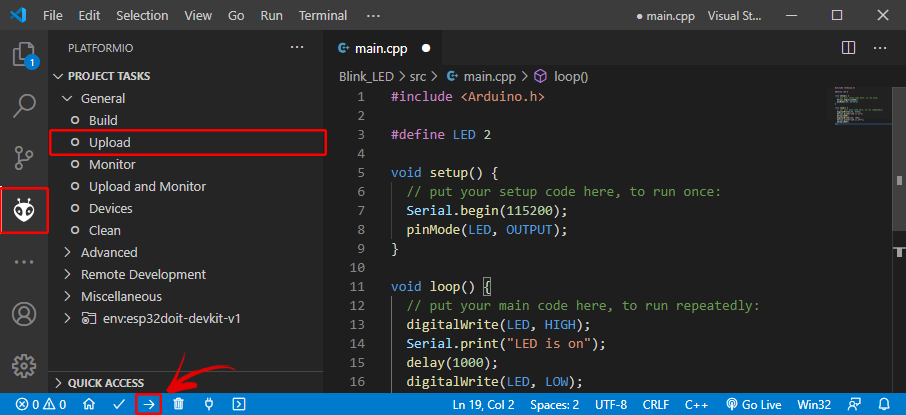906x415 pixels.
Task: Open the Explorer view in activity bar
Action: coord(24,55)
